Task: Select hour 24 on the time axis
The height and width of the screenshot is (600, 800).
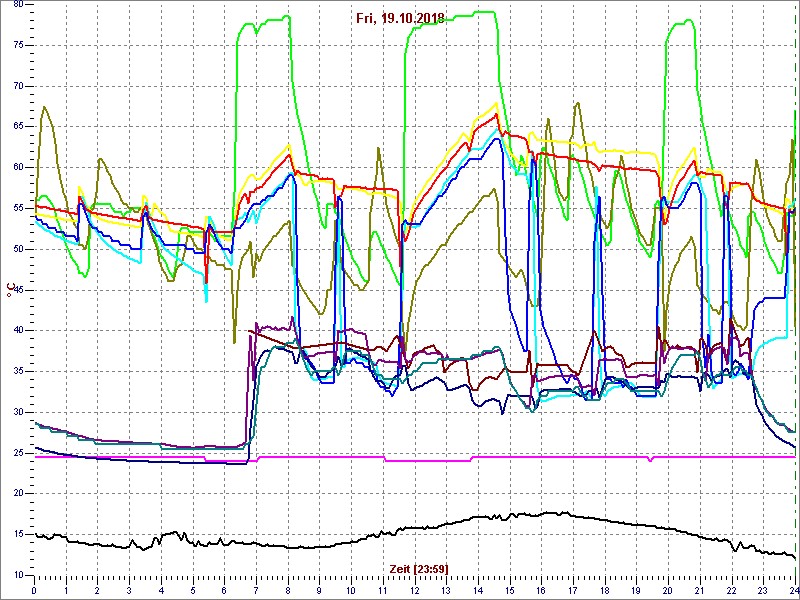Action: (x=793, y=590)
